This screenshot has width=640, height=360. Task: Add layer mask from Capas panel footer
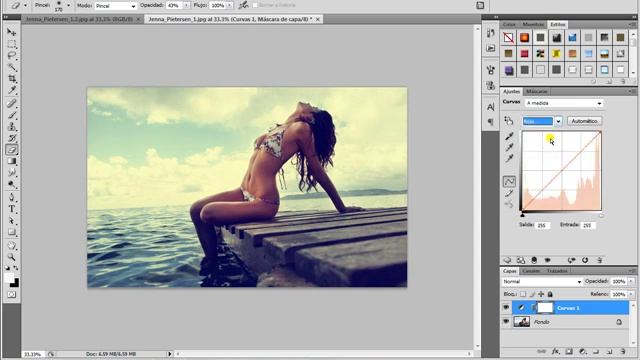coord(569,351)
